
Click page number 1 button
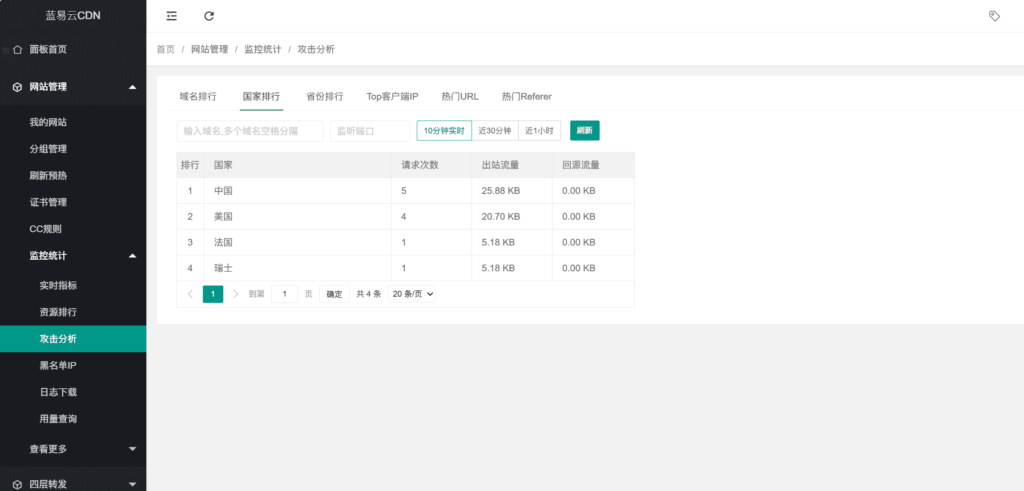point(213,294)
